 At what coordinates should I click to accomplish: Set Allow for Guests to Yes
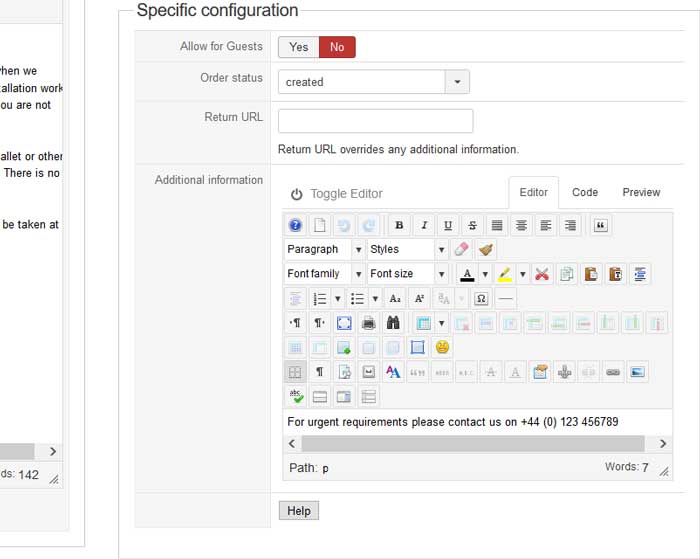(299, 47)
